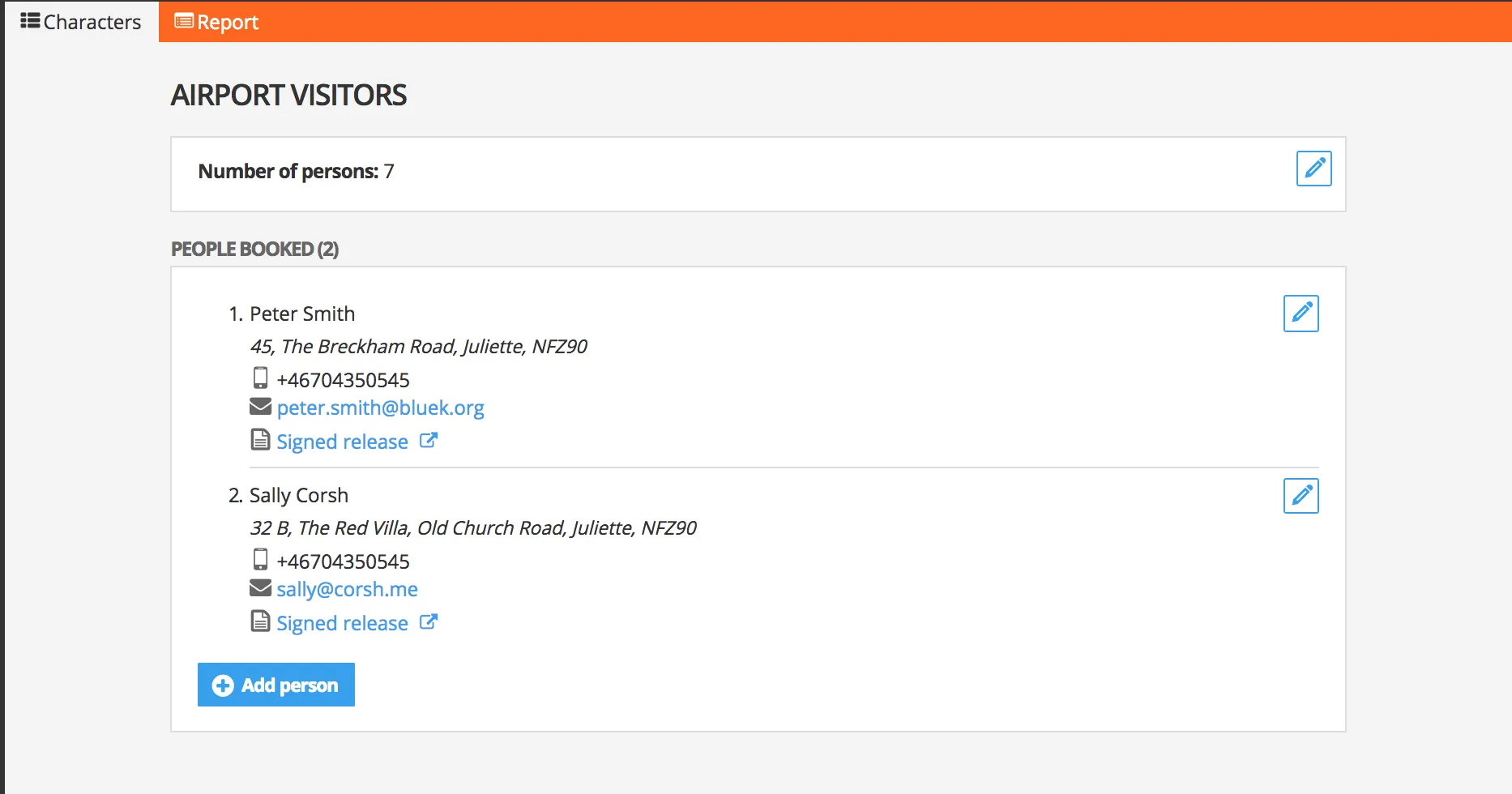Click the plus icon in Add person button

(223, 685)
